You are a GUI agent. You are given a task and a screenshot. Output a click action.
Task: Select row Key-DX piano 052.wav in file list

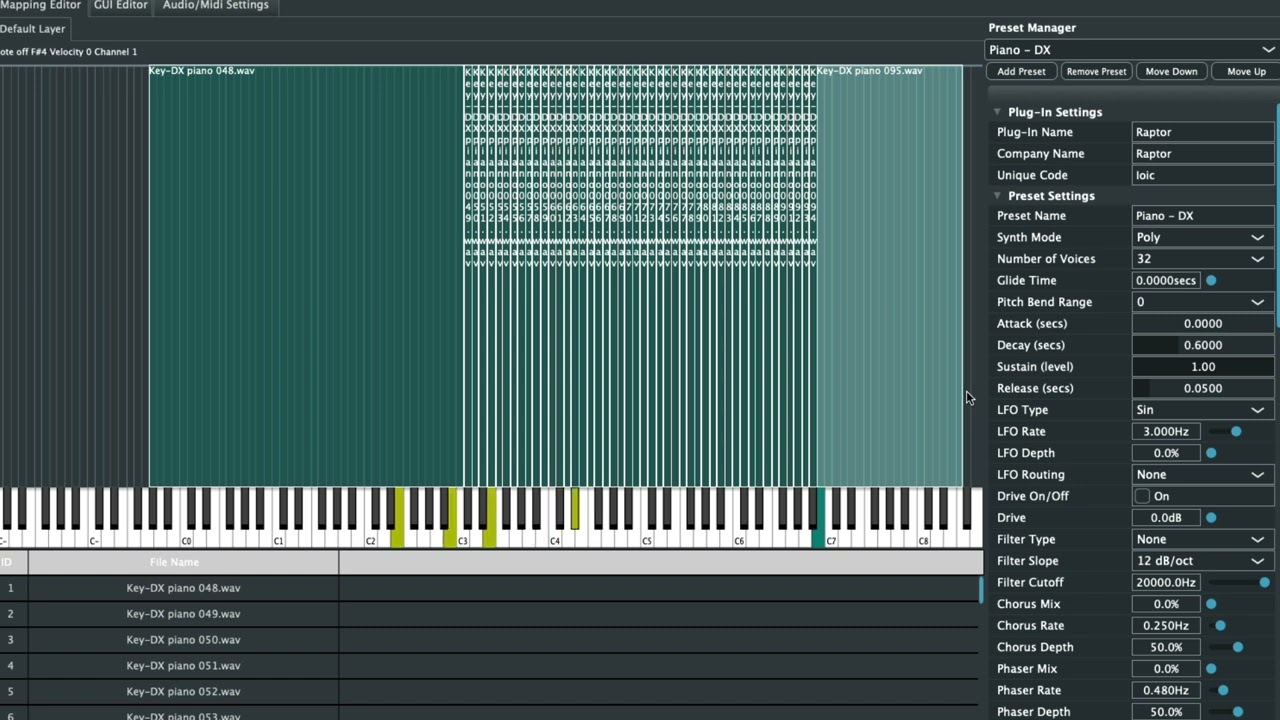pos(490,692)
